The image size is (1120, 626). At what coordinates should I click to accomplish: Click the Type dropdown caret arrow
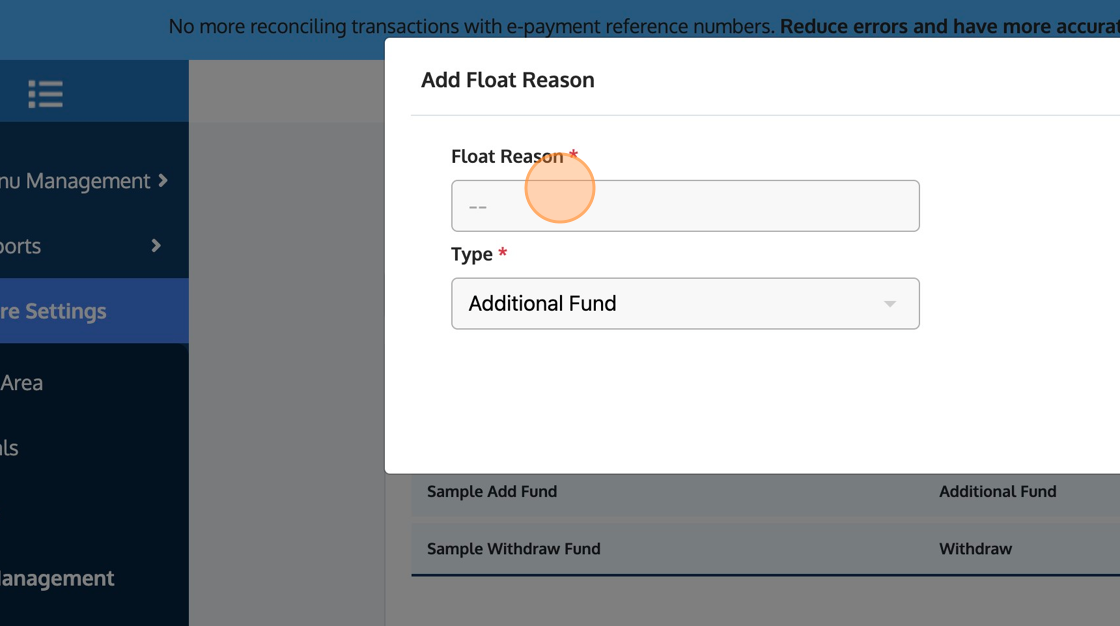point(889,304)
